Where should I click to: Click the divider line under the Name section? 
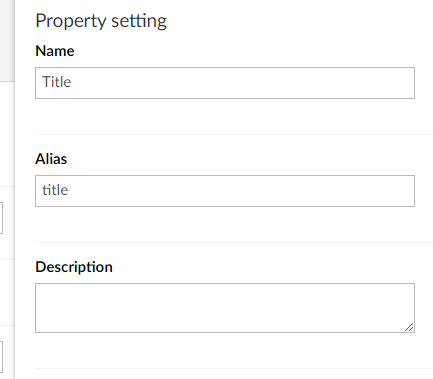coord(234,134)
